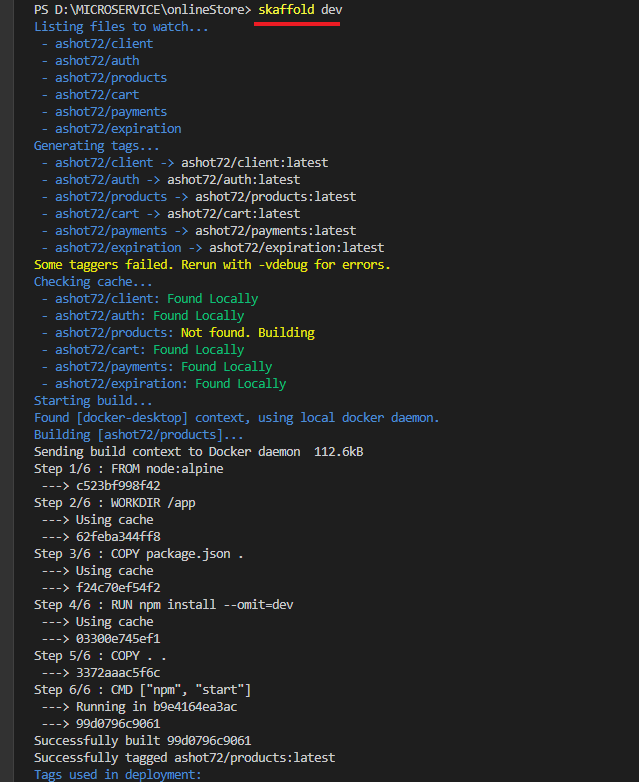Click the image hash c523bf998f42
639x782 pixels.
pos(117,485)
